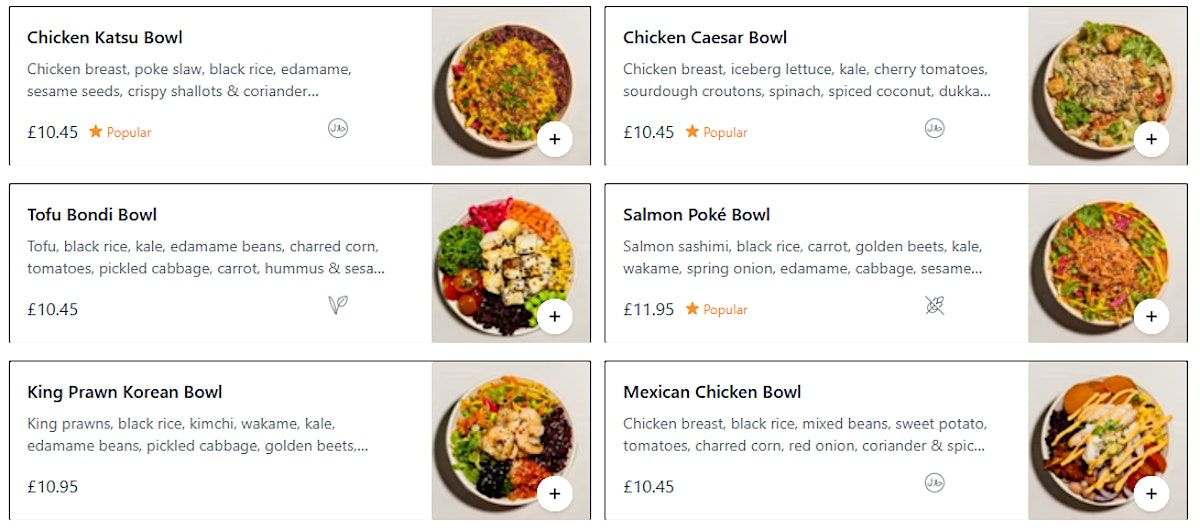Image resolution: width=1200 pixels, height=530 pixels.
Task: Click halal icon on Chicken Caesar Bowl
Action: coord(934,128)
